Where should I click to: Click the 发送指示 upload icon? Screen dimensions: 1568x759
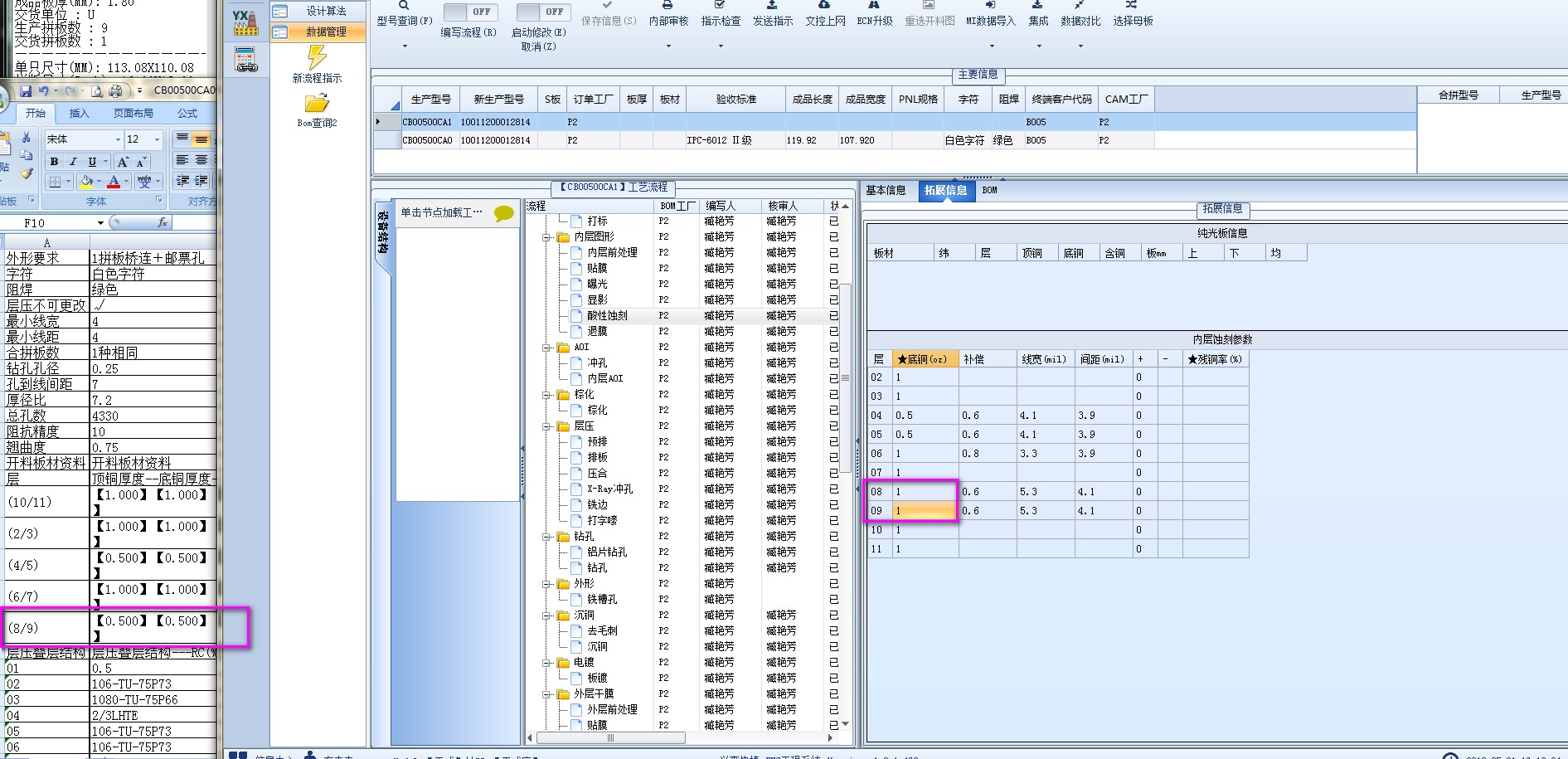point(772,5)
